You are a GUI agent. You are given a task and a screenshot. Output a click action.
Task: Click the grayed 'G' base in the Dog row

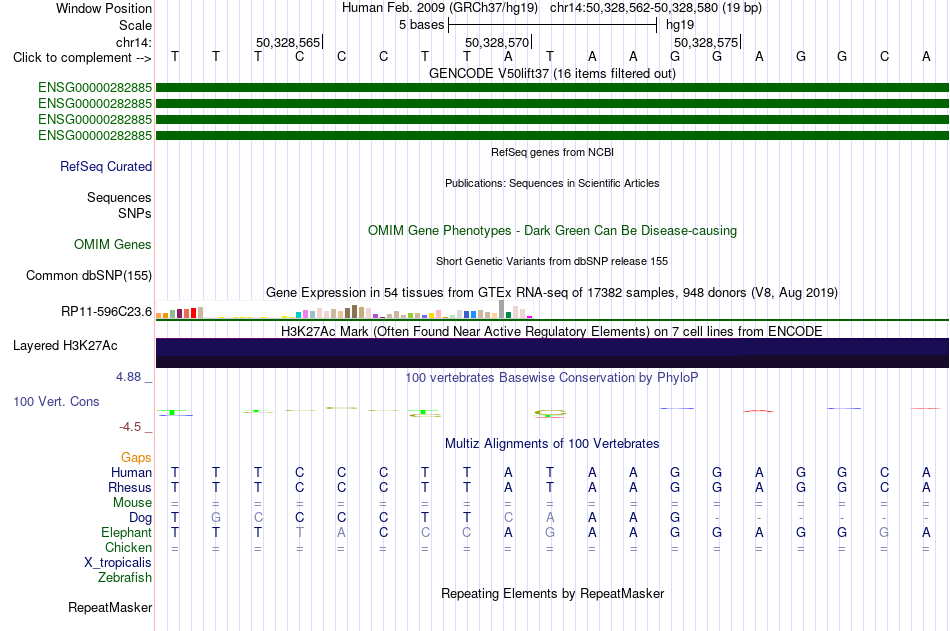tap(216, 518)
